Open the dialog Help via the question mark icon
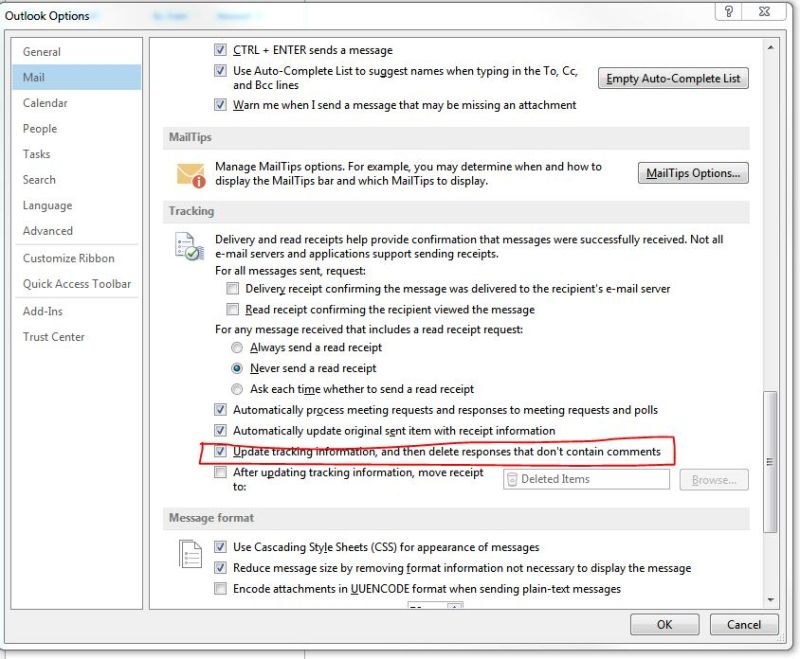 (x=728, y=11)
